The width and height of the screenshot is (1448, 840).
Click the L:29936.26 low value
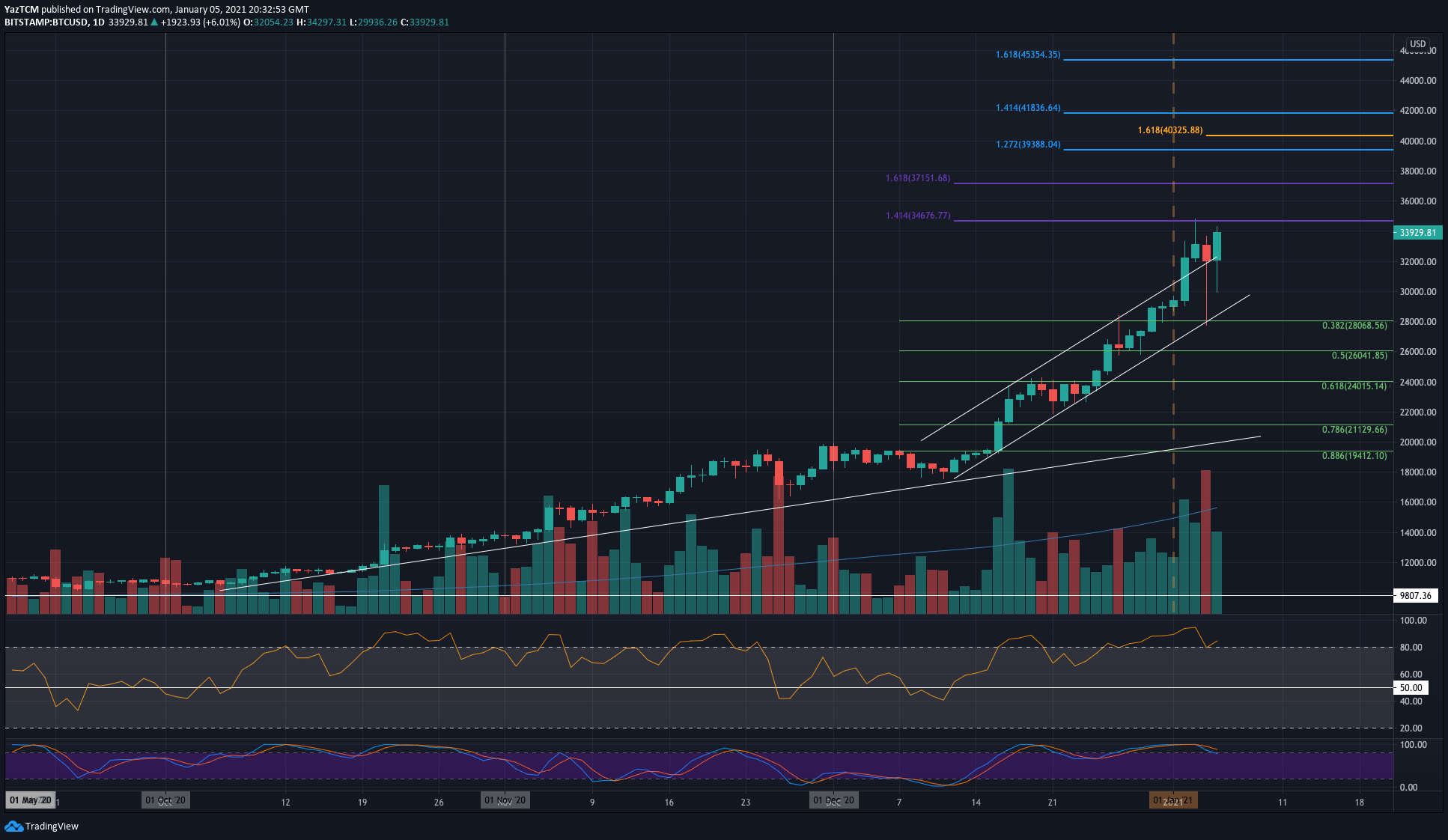(373, 22)
